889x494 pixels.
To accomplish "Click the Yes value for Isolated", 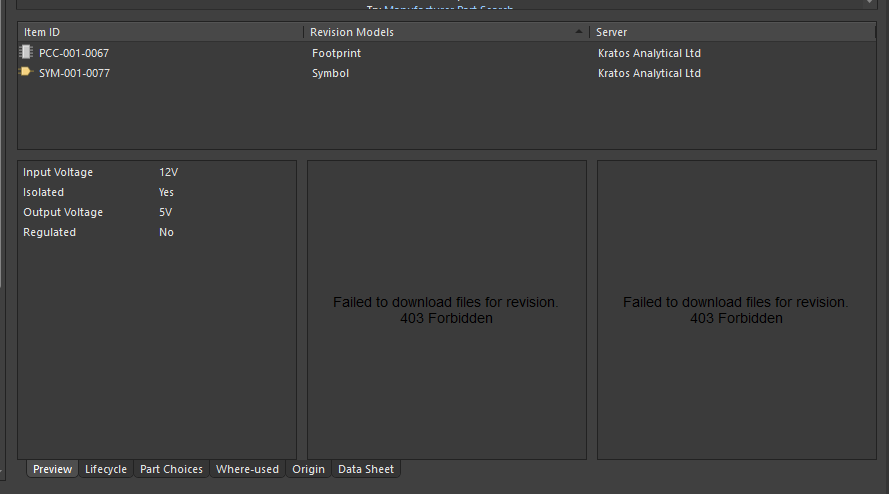I will coord(166,192).
